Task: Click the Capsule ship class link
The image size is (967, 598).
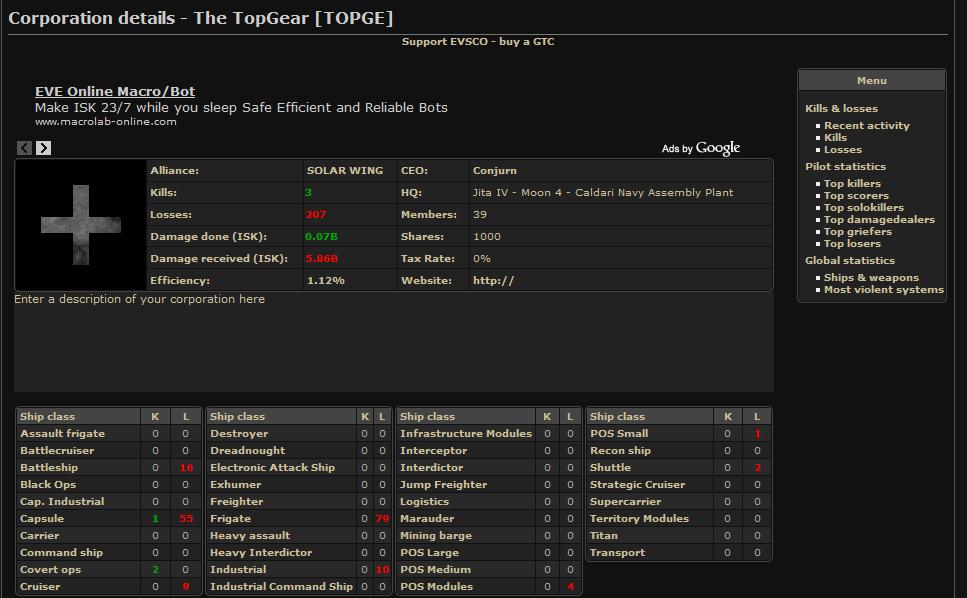Action: [x=41, y=518]
